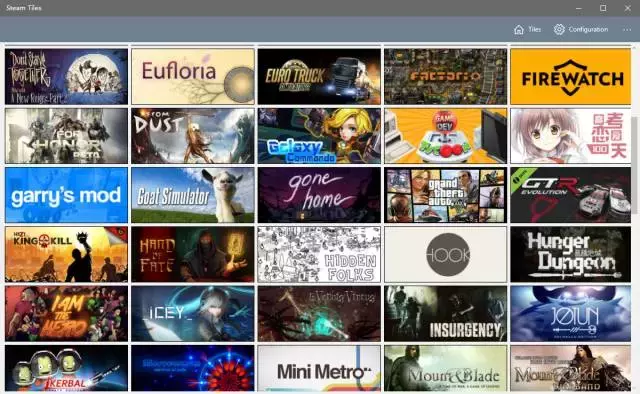Open the Configuration gear icon

[x=559, y=29]
